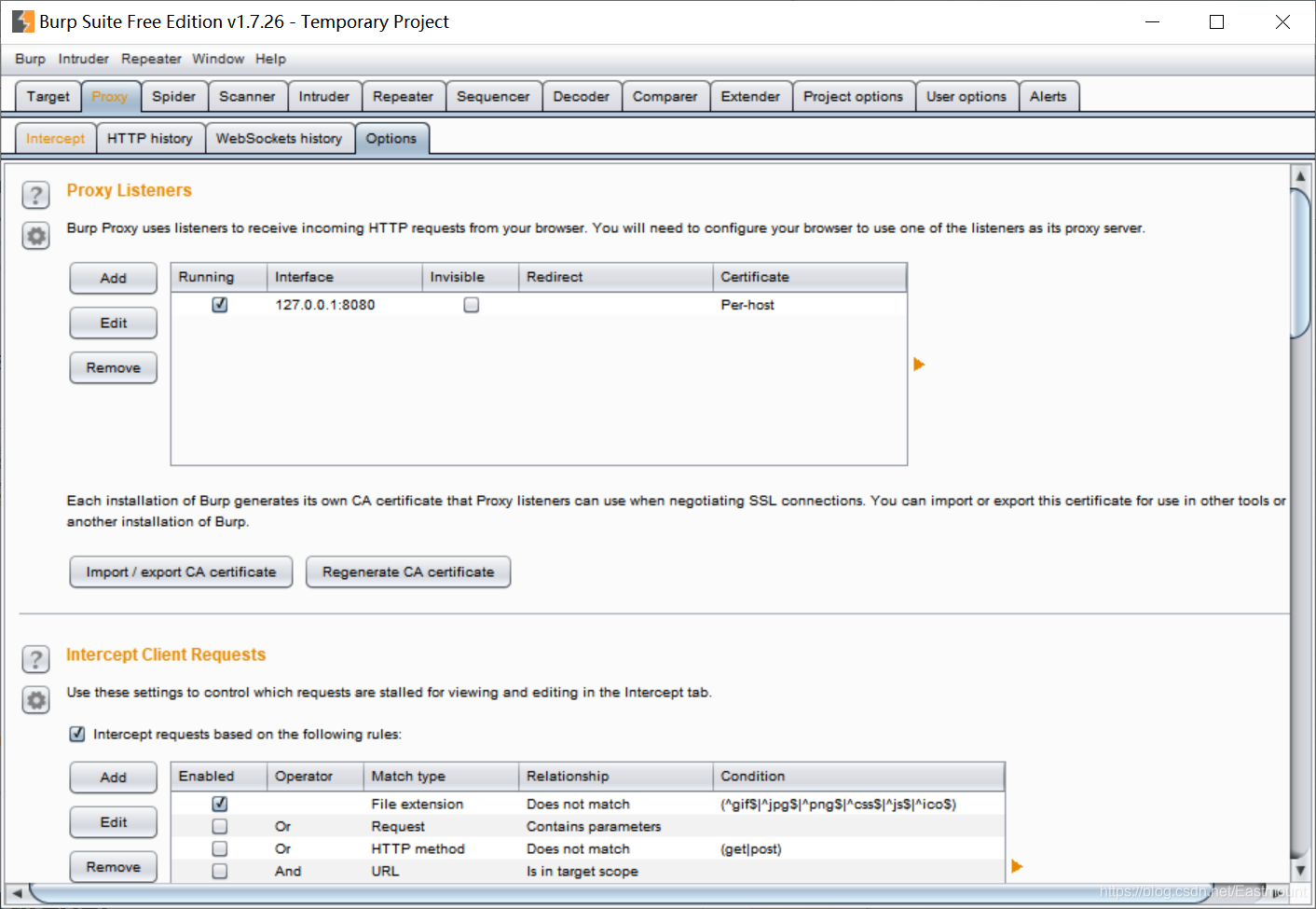1316x909 pixels.
Task: Click the Burp Suite logo icon
Action: tap(22, 21)
